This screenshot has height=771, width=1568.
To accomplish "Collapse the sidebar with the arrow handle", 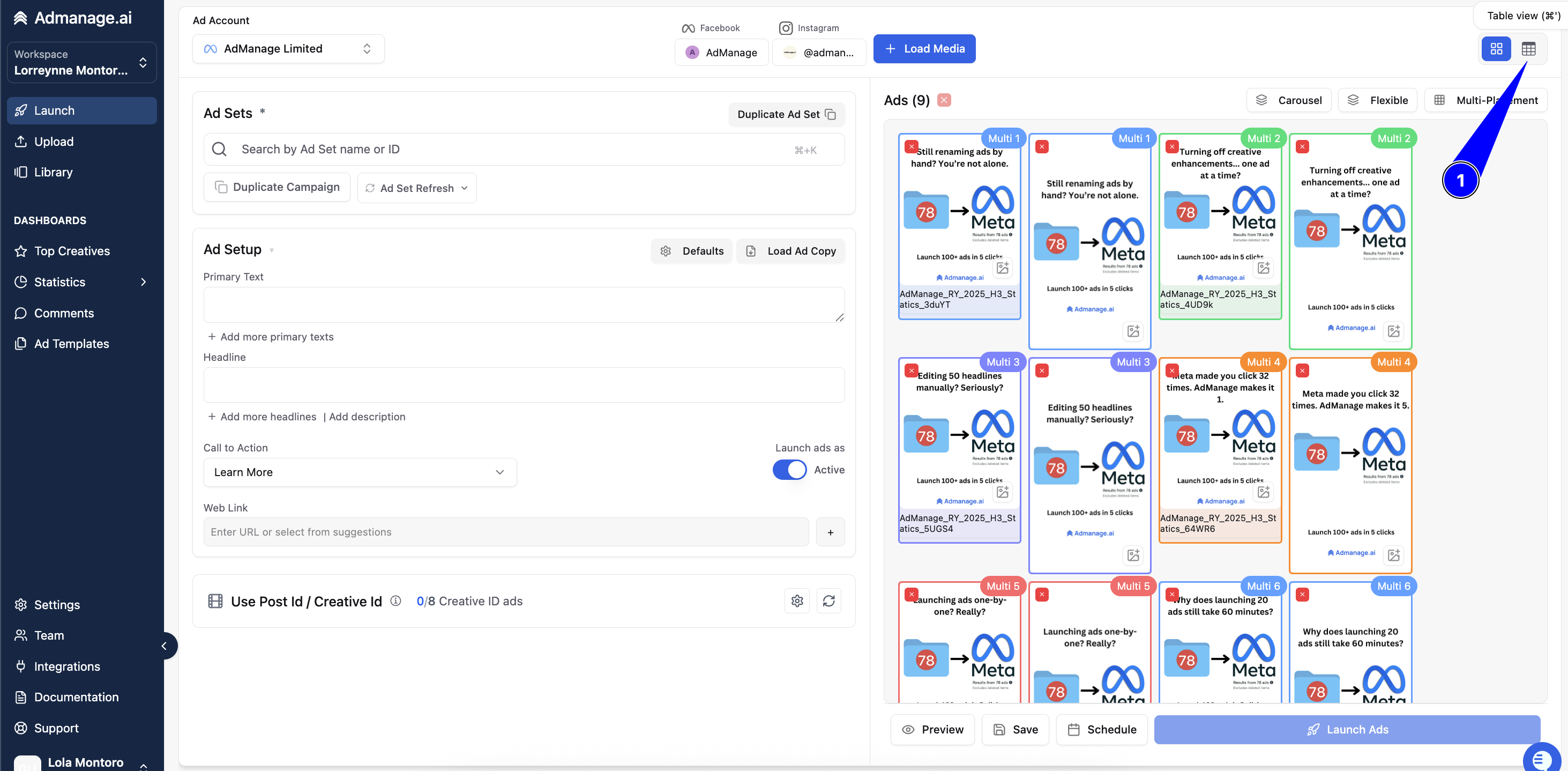I will click(164, 646).
